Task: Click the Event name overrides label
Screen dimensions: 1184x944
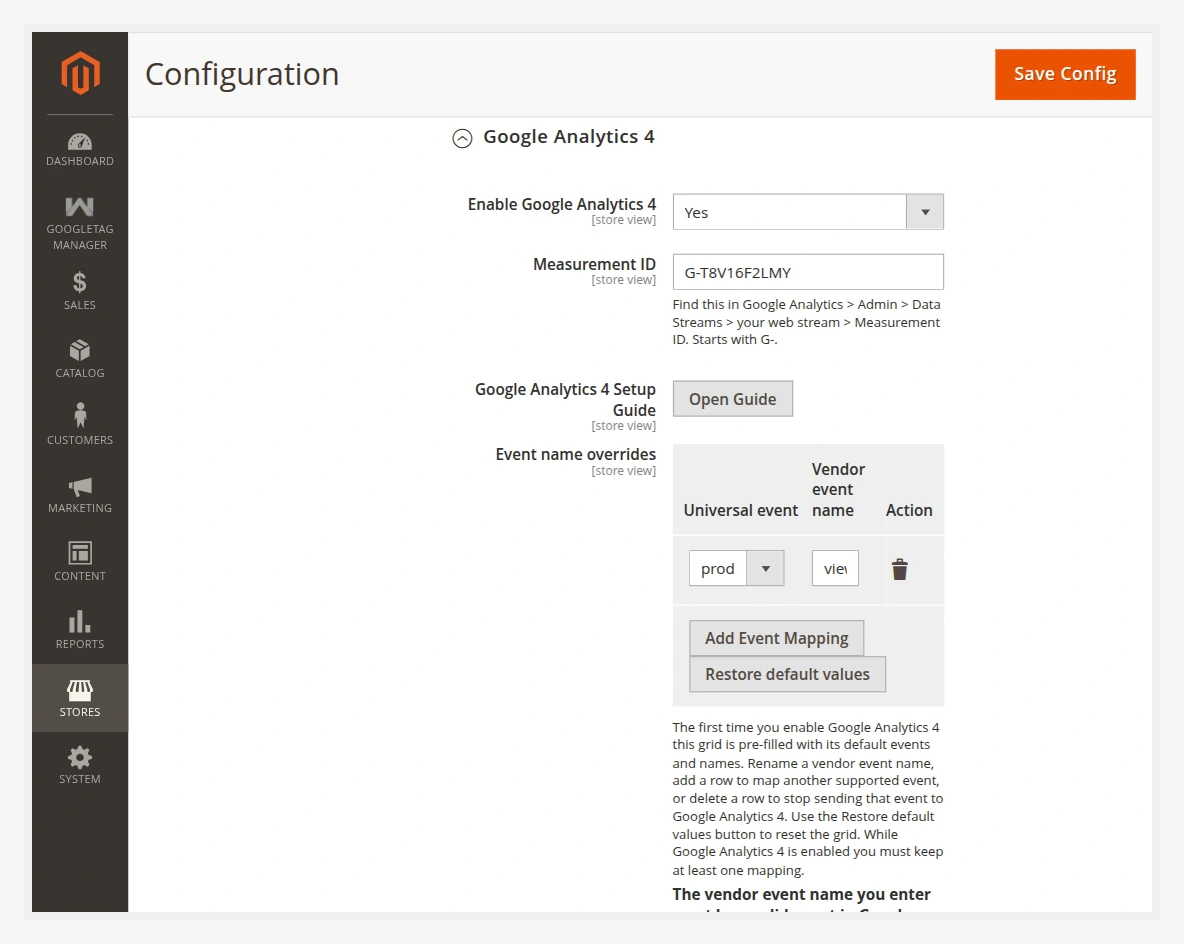Action: (x=575, y=454)
